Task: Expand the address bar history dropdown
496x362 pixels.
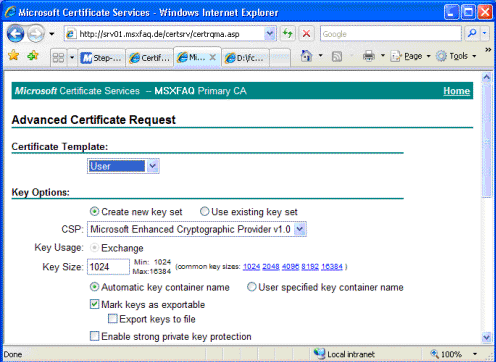Action: pos(270,34)
